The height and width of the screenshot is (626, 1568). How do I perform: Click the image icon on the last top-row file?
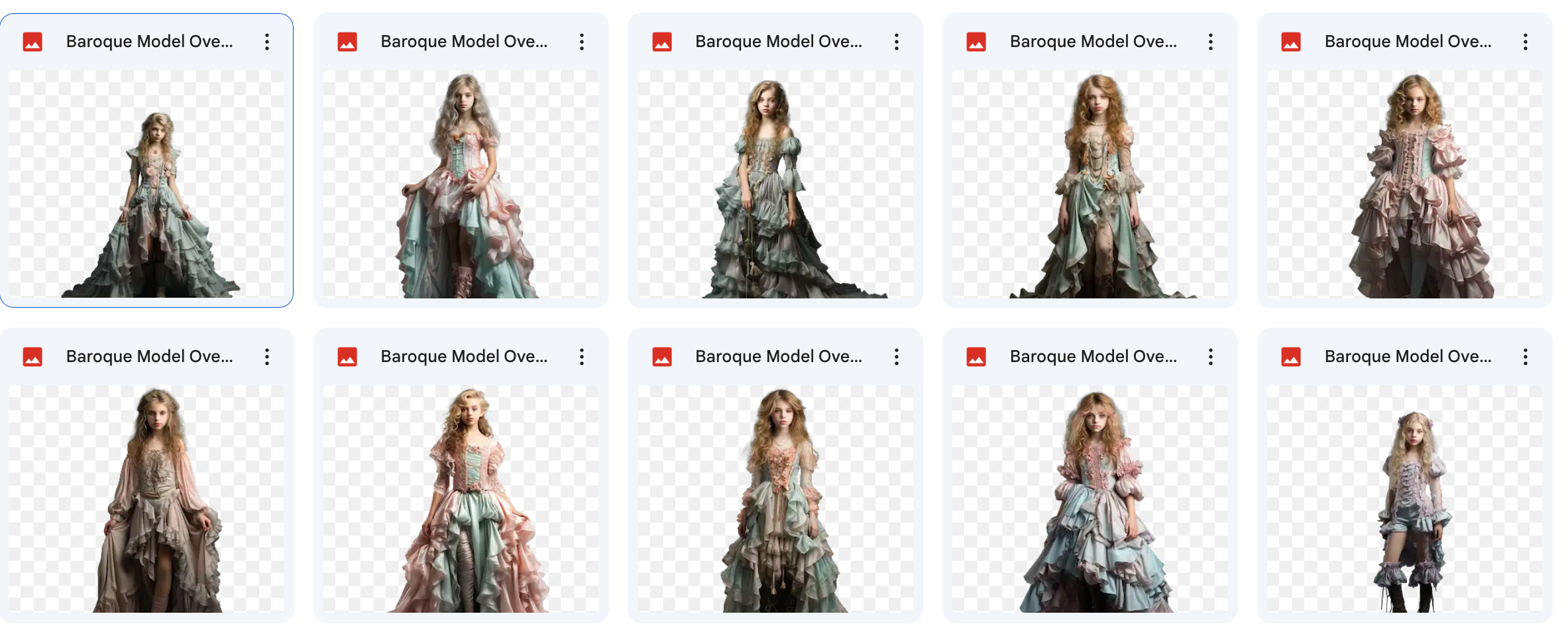1292,41
